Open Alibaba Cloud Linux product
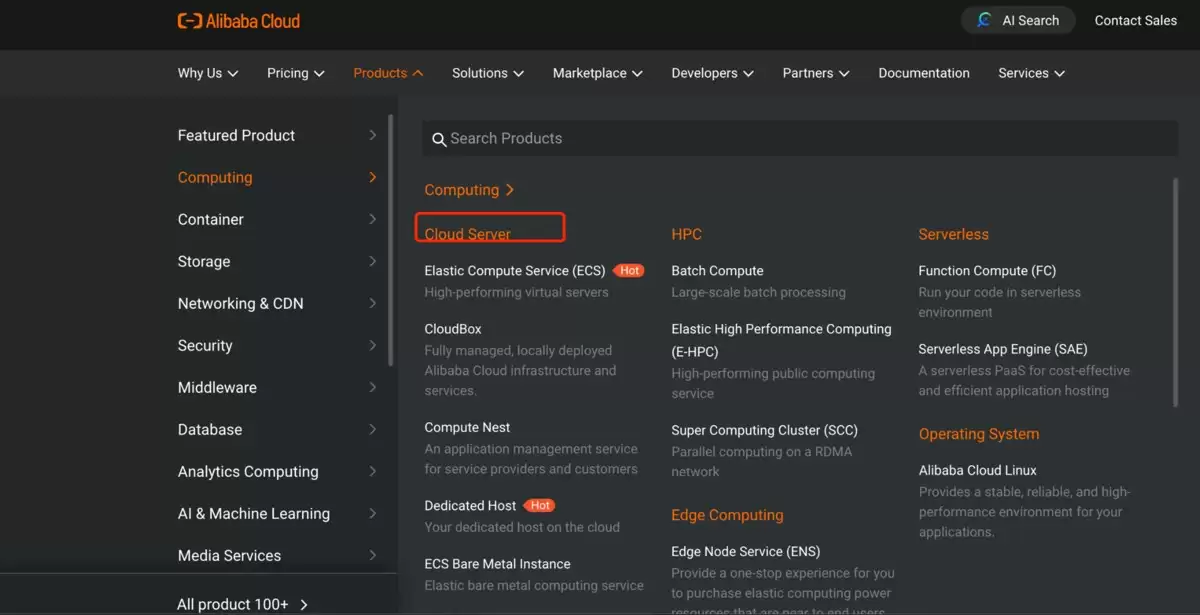The width and height of the screenshot is (1200, 615). tap(977, 470)
